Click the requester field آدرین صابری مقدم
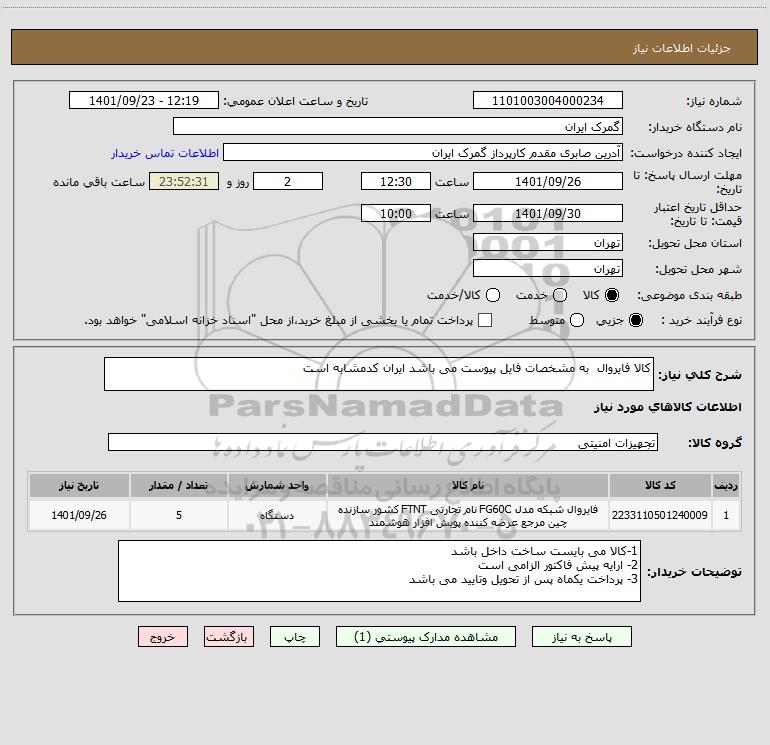 point(423,153)
